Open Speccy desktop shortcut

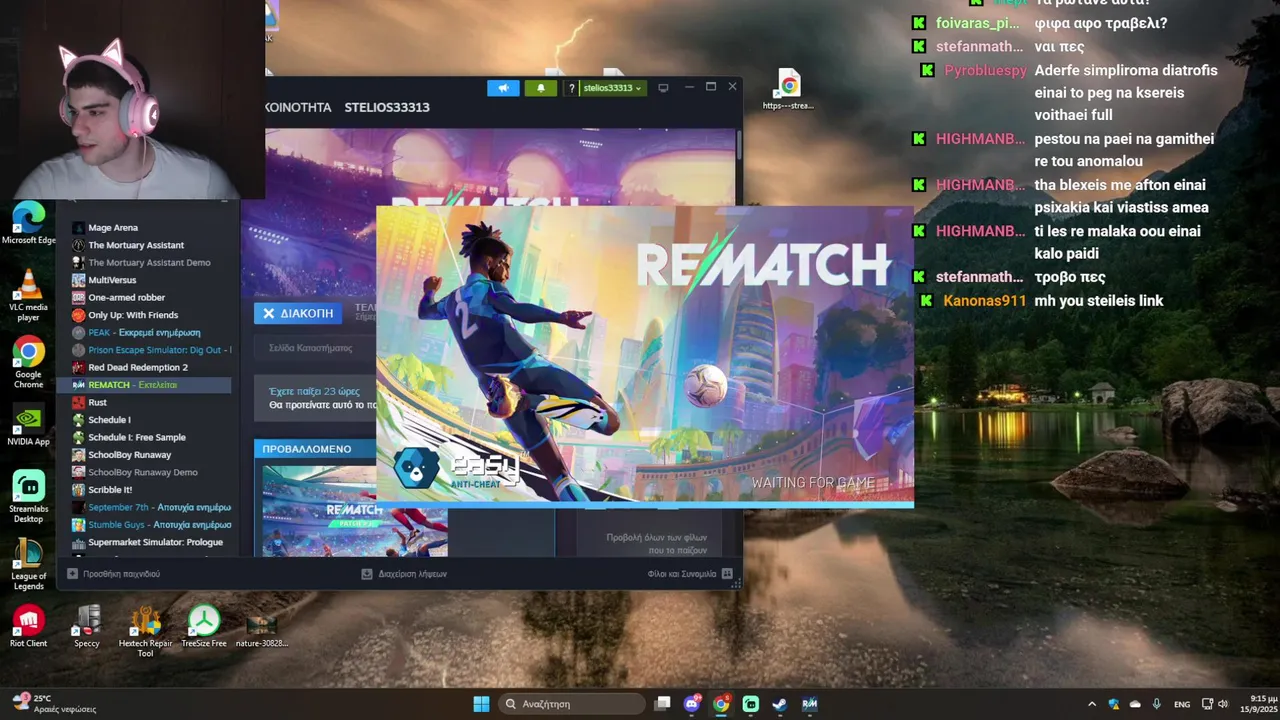coord(87,626)
